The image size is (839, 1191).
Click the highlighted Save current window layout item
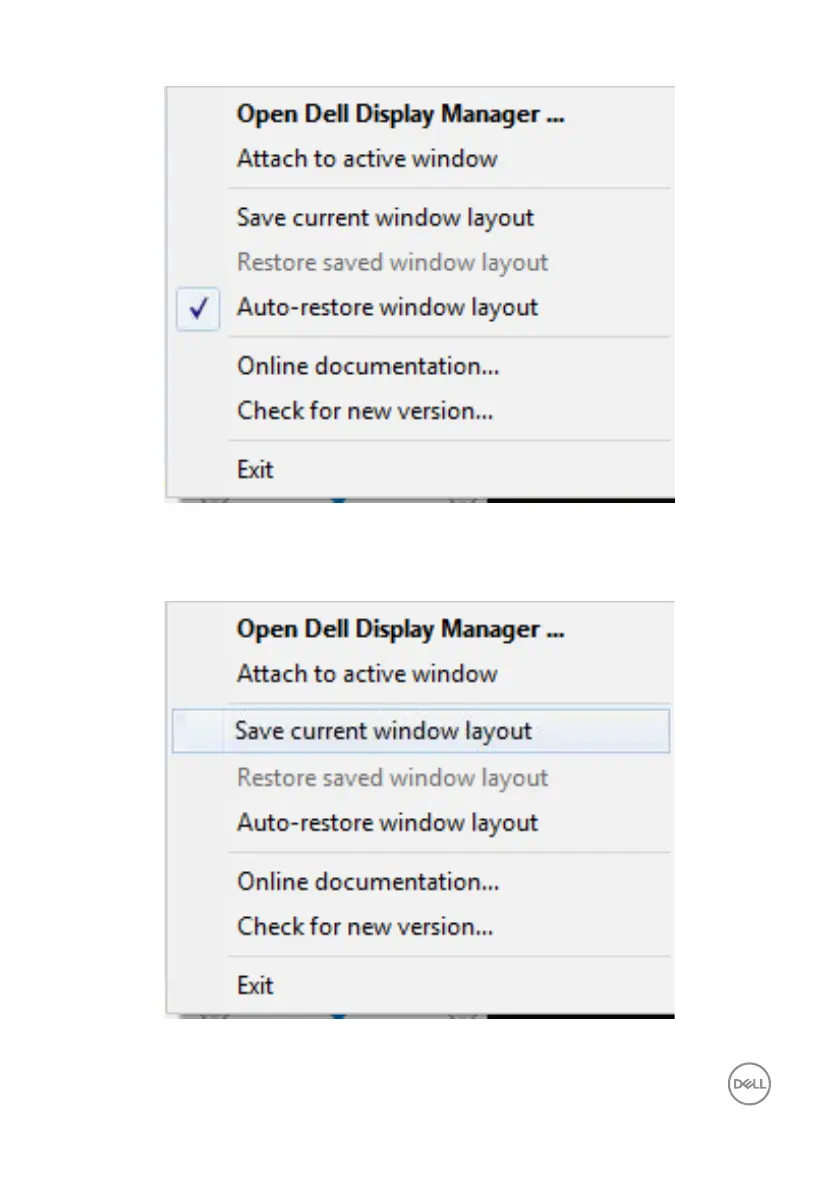383,731
